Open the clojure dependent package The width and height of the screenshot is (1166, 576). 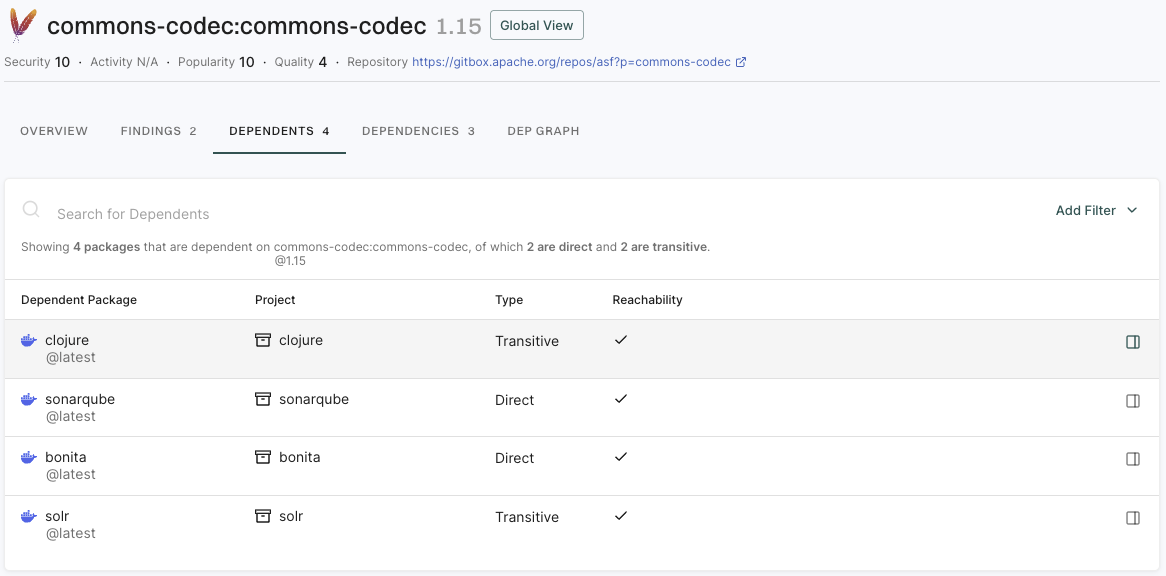click(x=67, y=340)
